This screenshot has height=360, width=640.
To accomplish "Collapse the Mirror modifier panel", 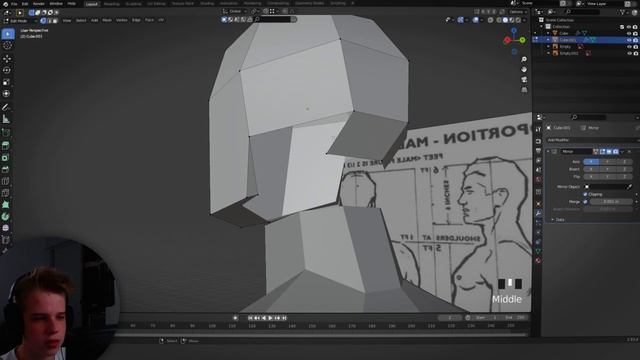I will (x=548, y=151).
